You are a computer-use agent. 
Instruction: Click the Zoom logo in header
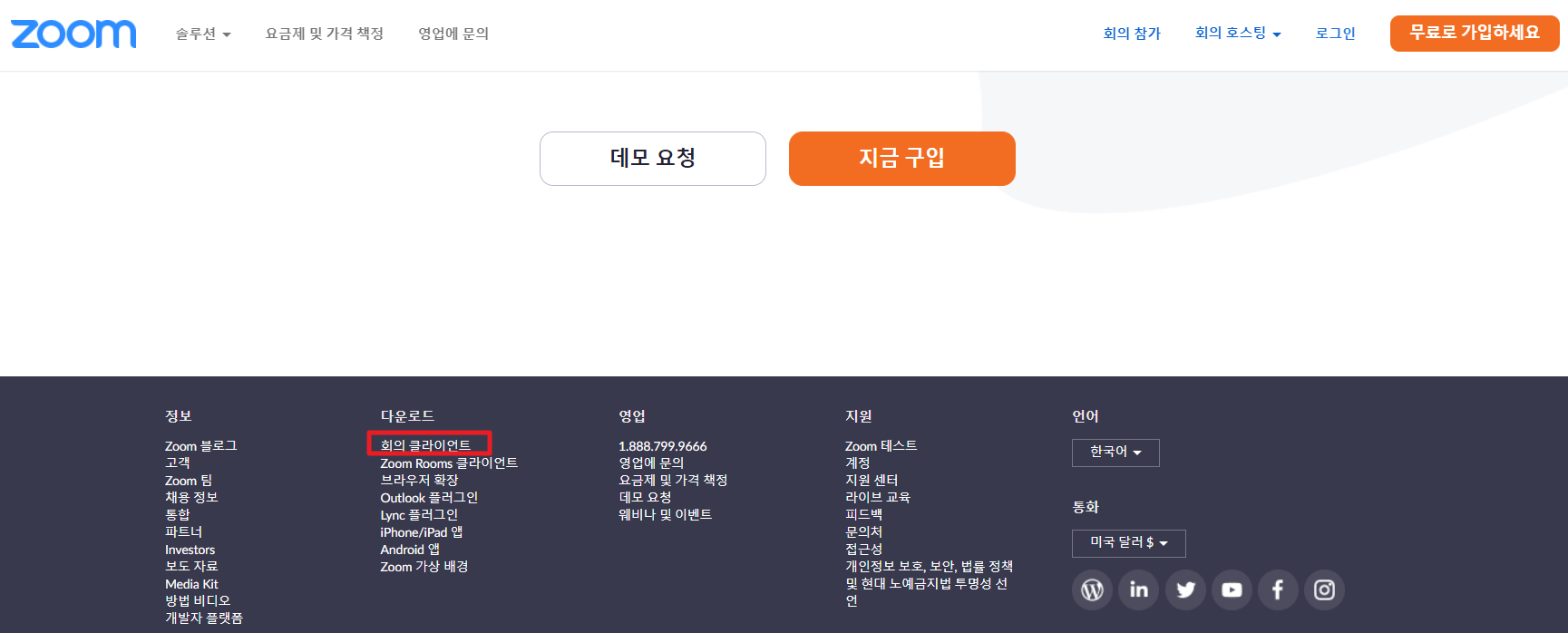73,34
